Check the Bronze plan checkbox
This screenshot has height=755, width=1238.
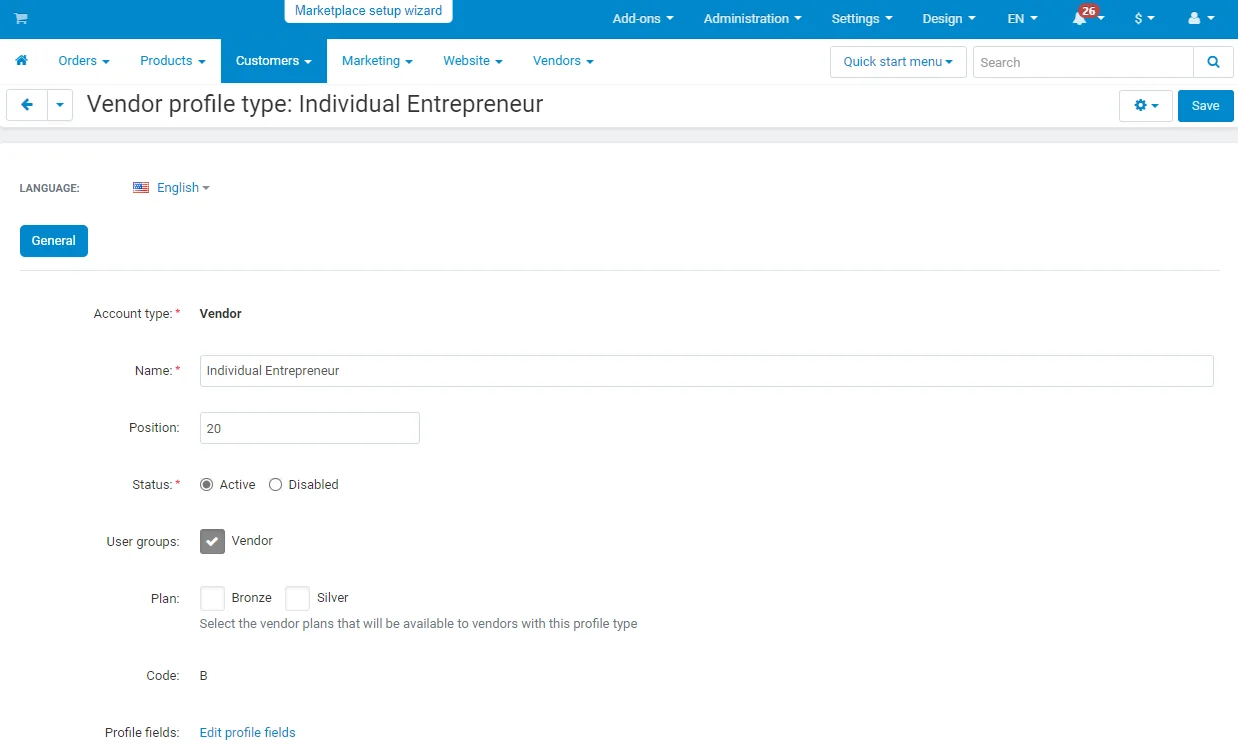pos(212,598)
